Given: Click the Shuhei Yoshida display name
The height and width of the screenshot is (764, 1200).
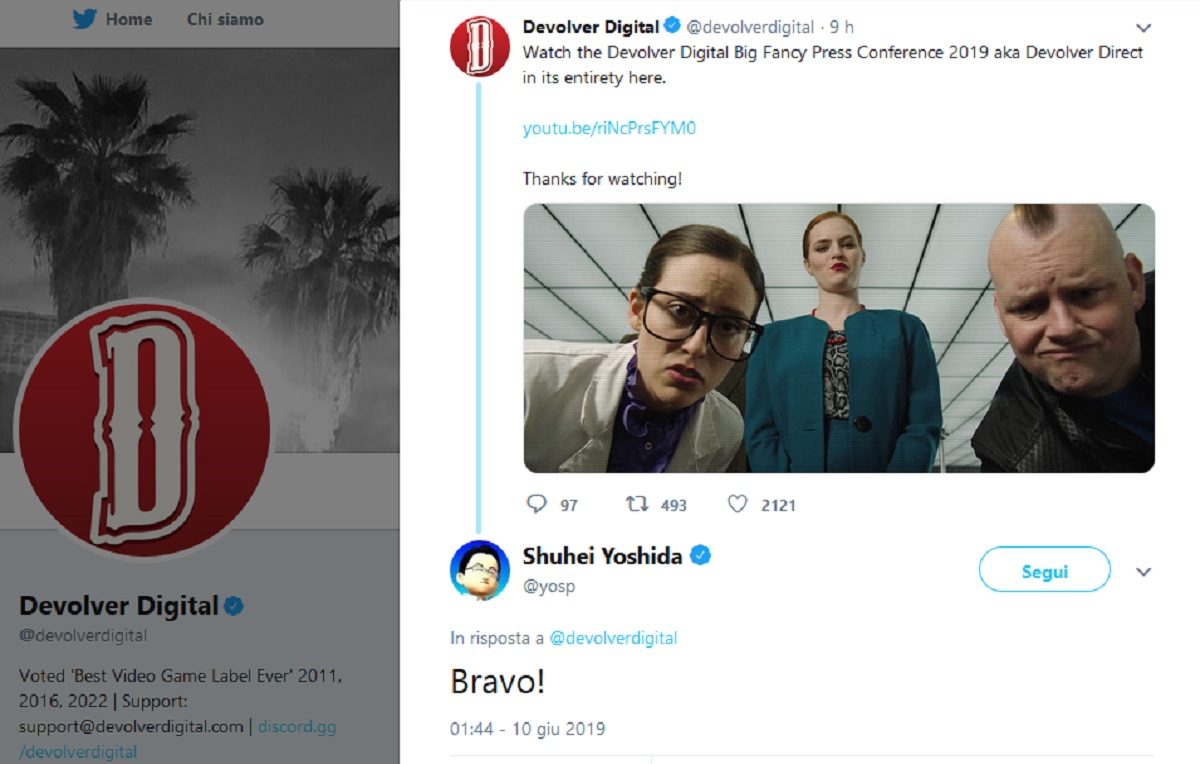Looking at the screenshot, I should click(x=602, y=556).
